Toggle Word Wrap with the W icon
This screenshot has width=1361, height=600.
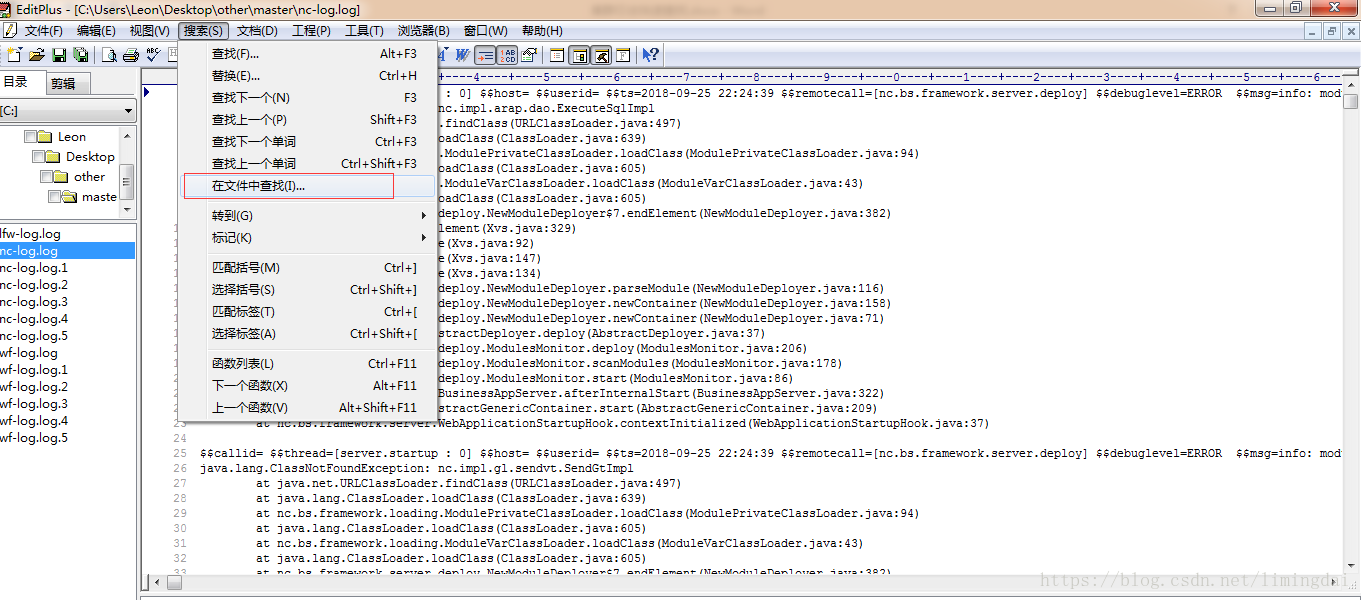[x=463, y=55]
